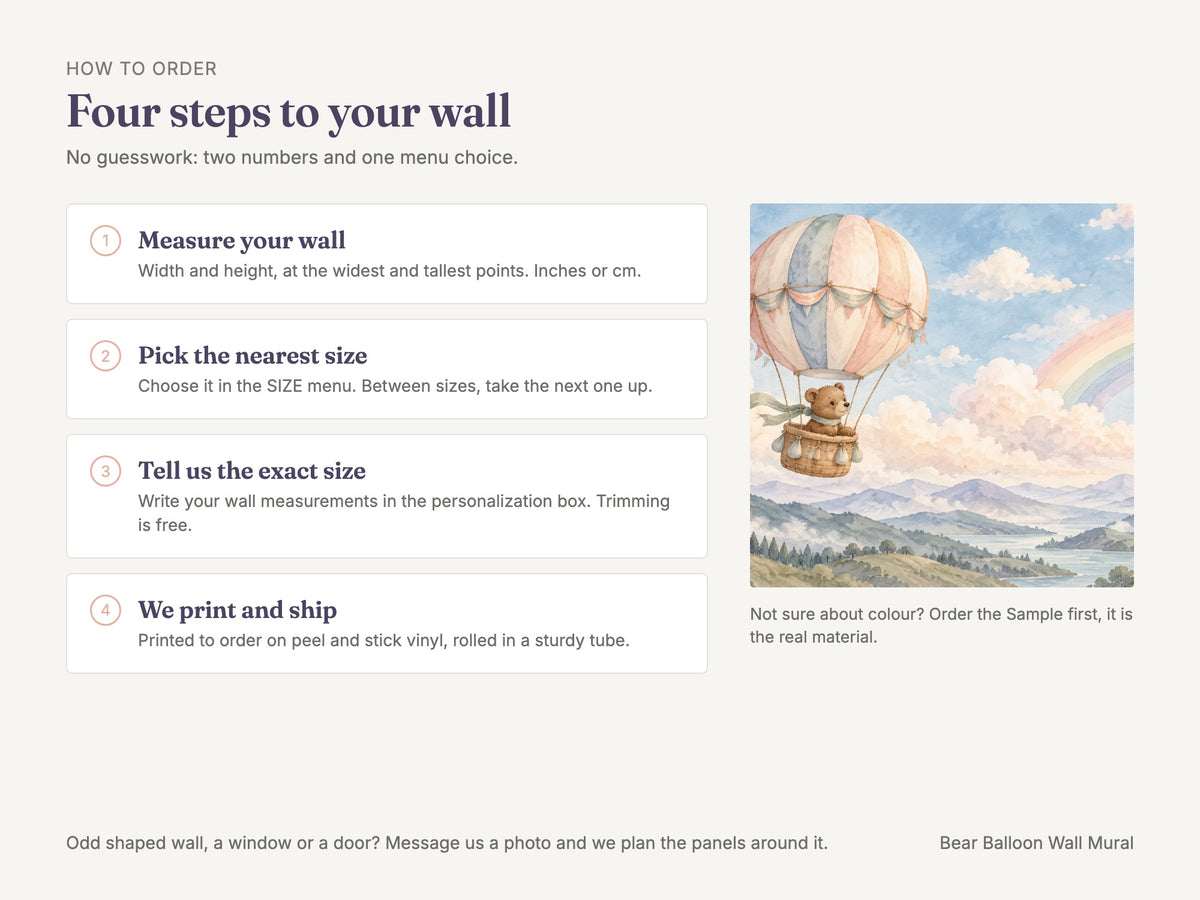Click the 'HOW TO ORDER' label
The height and width of the screenshot is (900, 1200).
(x=142, y=69)
